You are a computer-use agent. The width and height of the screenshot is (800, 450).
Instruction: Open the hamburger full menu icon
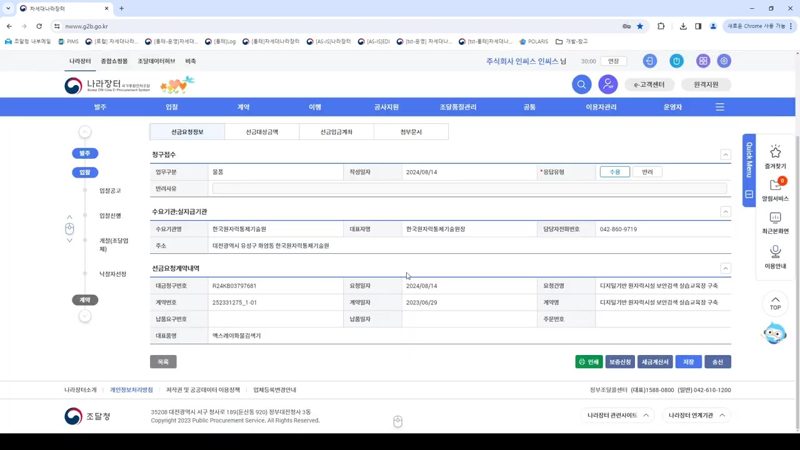720,107
